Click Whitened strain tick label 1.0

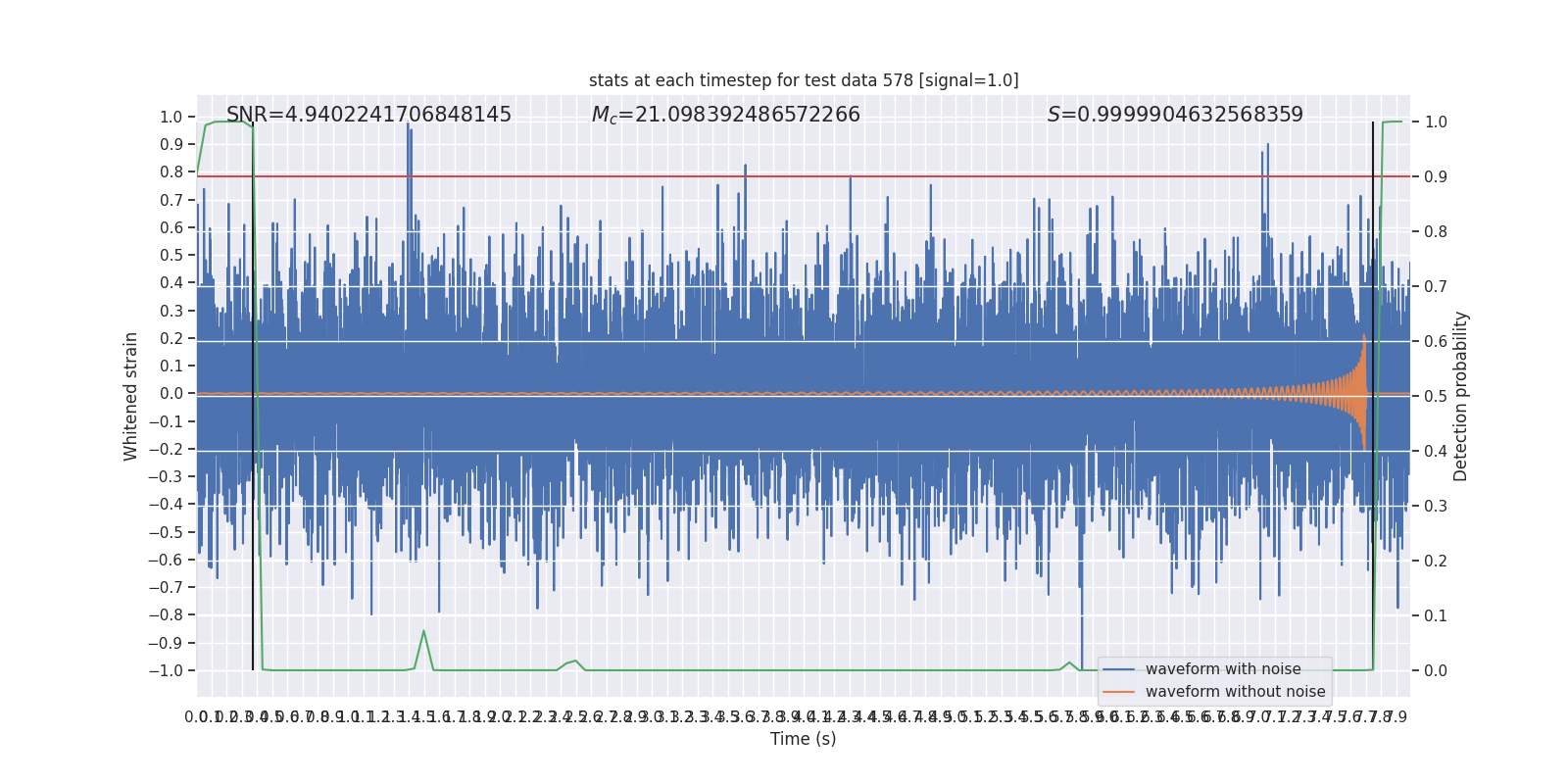171,117
